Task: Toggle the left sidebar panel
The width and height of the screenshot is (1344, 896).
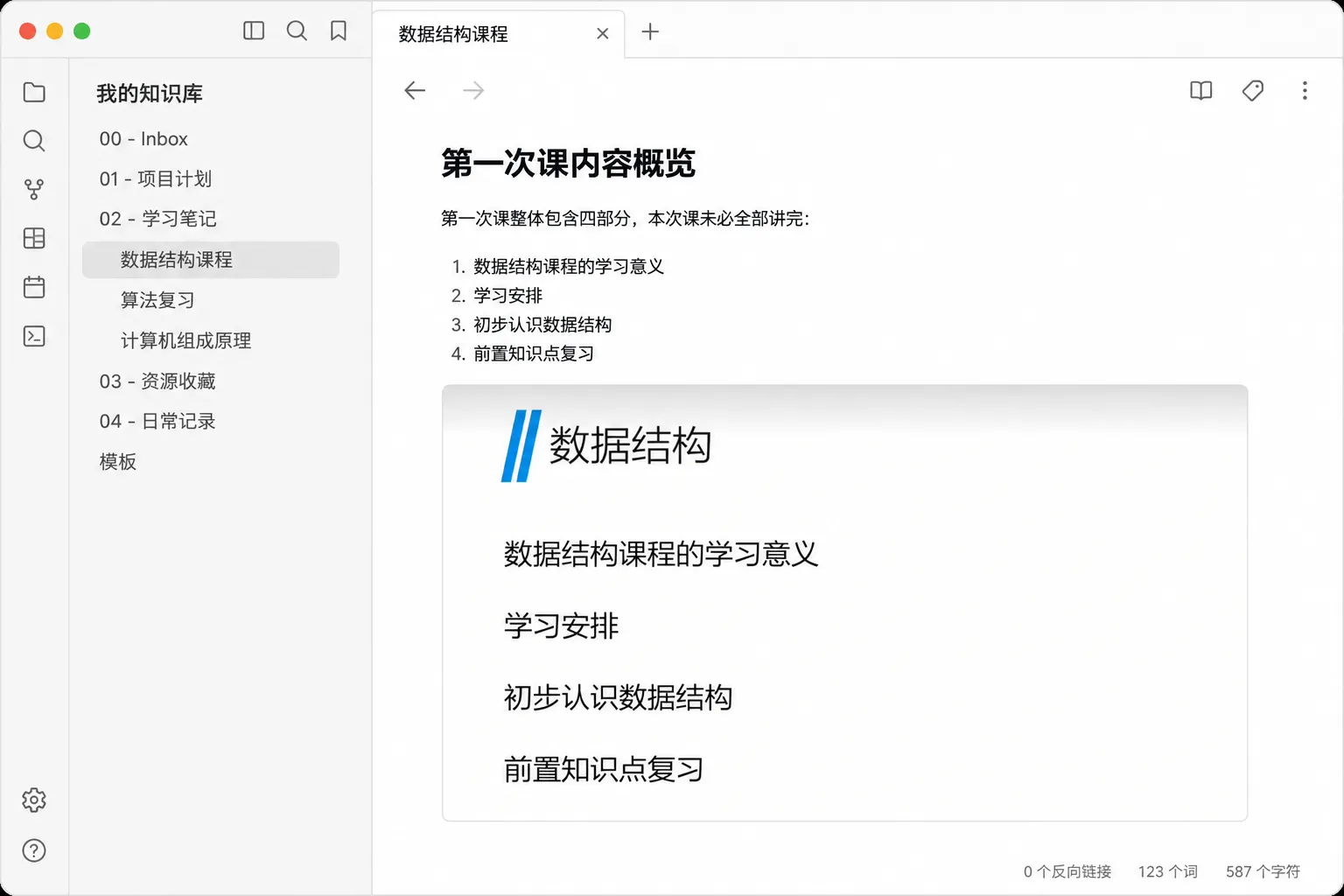Action: (x=254, y=31)
